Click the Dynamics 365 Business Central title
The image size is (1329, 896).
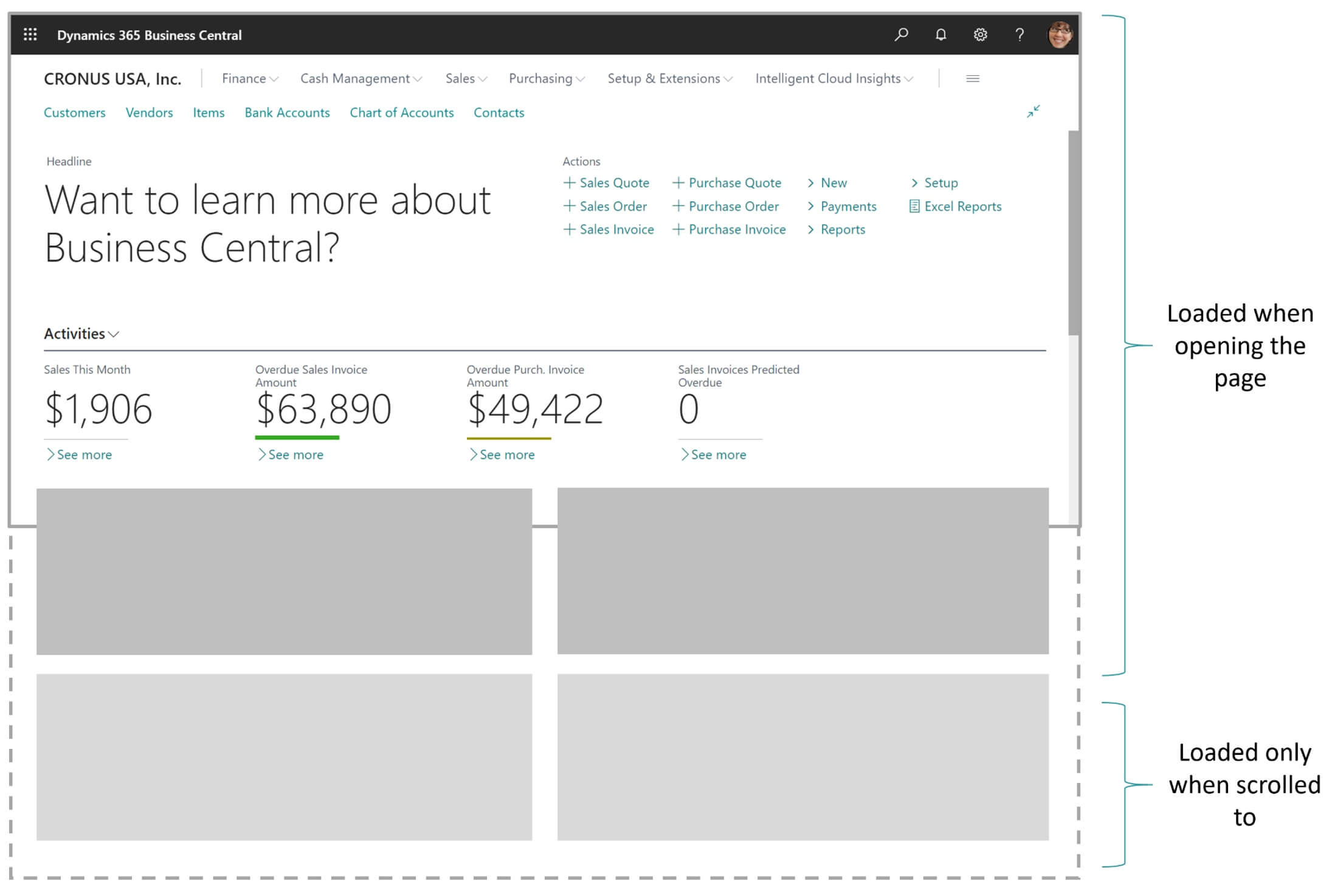click(x=150, y=35)
